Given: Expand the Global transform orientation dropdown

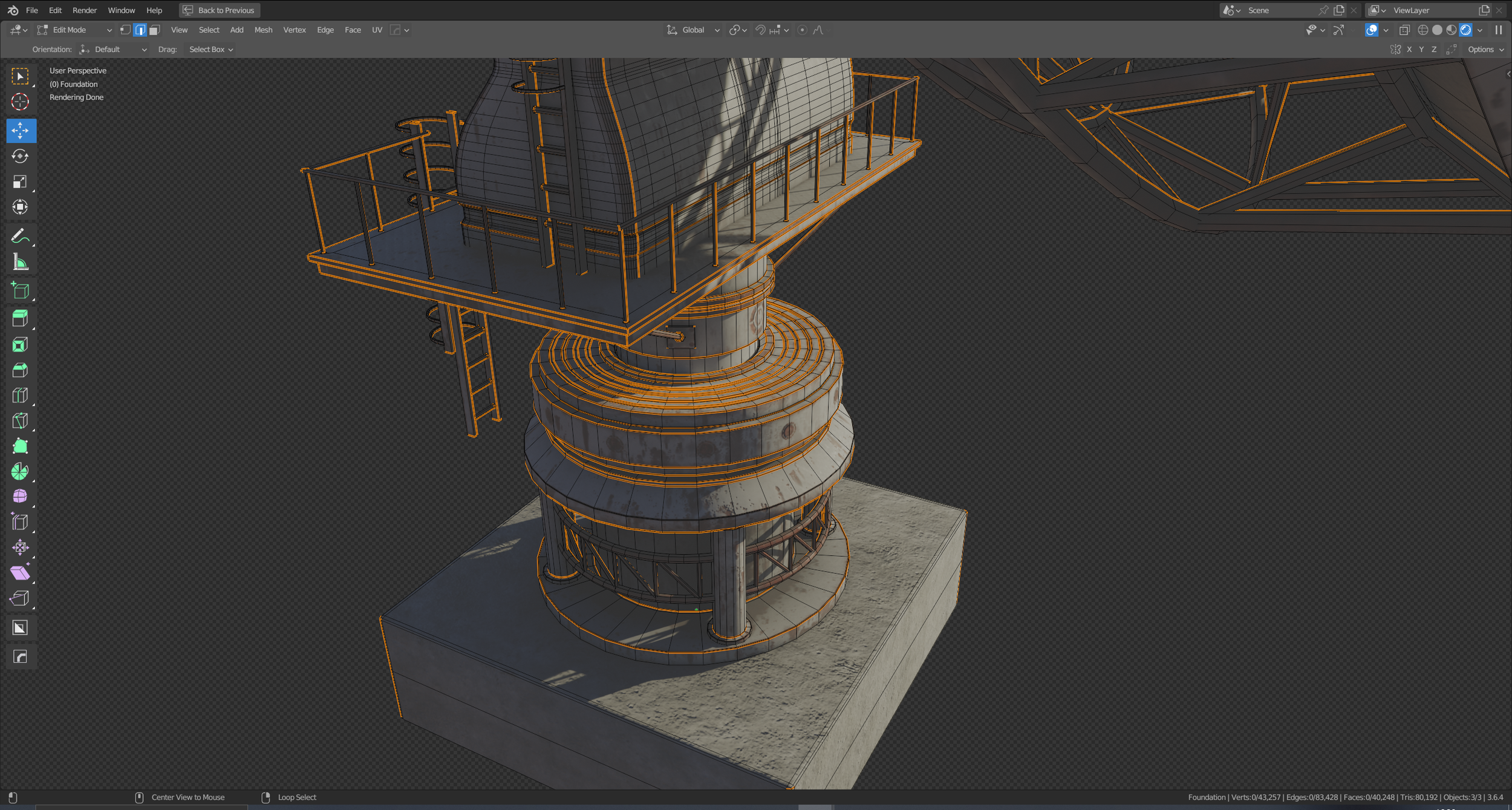Looking at the screenshot, I should [x=693, y=30].
